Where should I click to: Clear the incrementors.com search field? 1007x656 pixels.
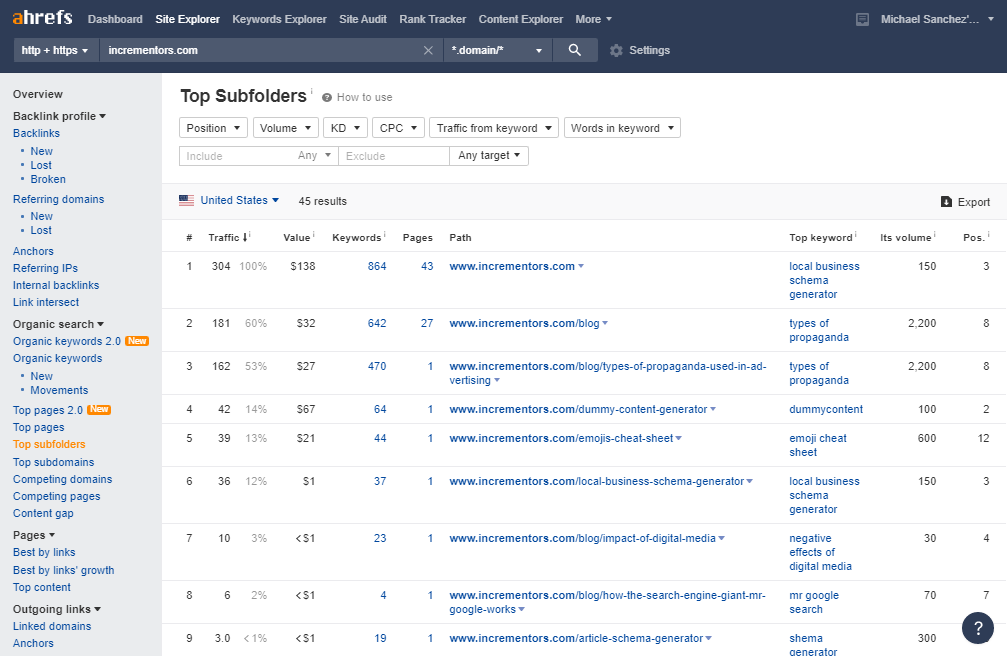(x=428, y=50)
